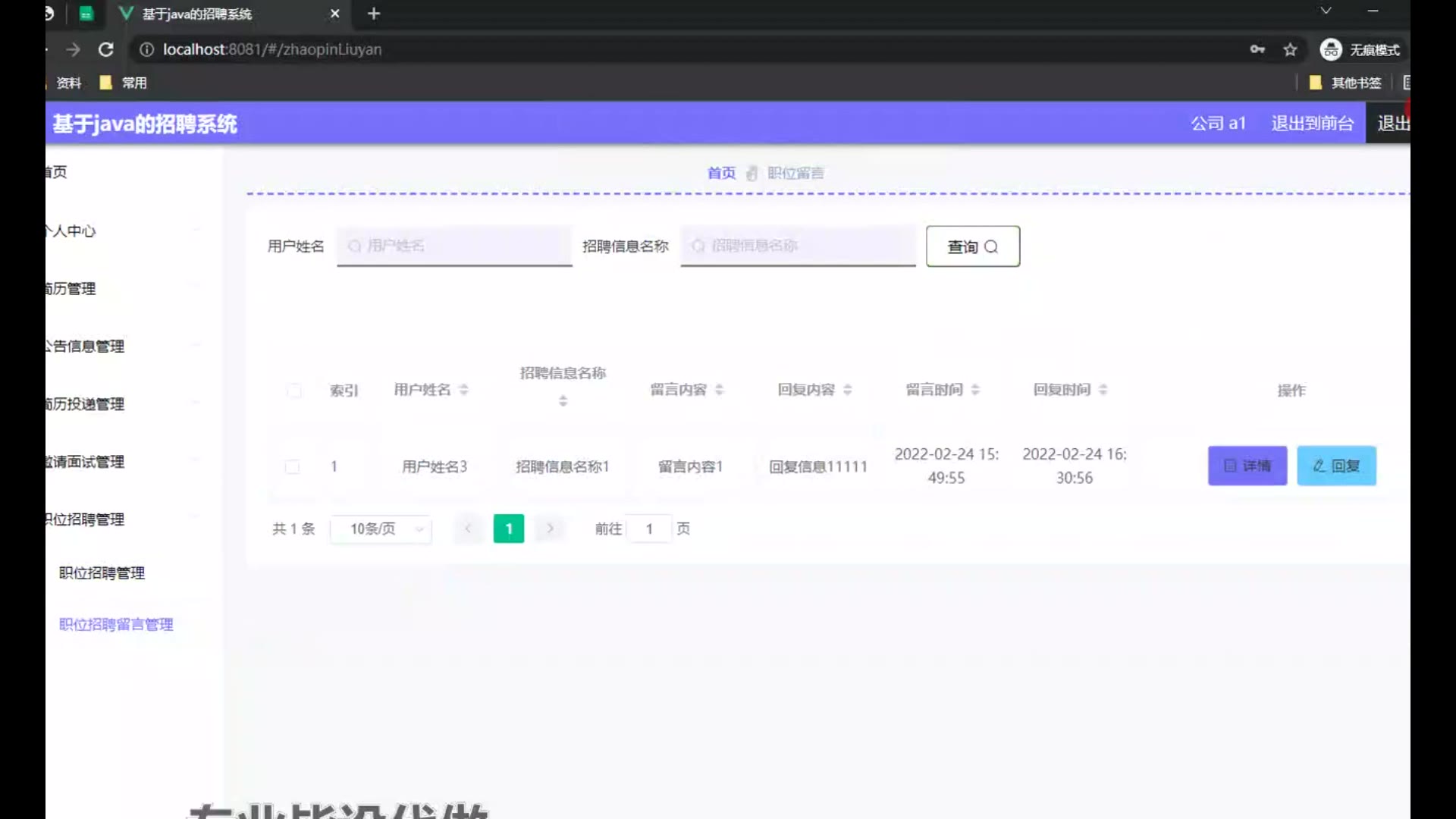Click the 回复 button in row 1
Viewport: 1456px width, 819px height.
(1336, 466)
